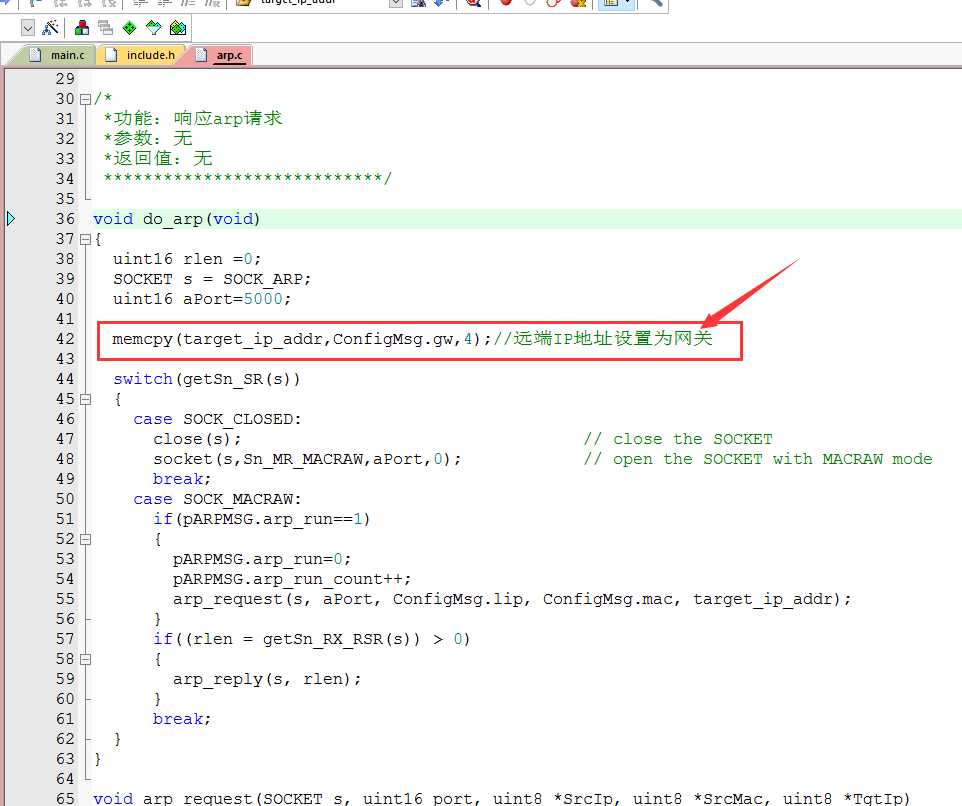962x806 pixels.
Task: Click 'arp_reply(s, rlen);' call
Action: (x=267, y=679)
